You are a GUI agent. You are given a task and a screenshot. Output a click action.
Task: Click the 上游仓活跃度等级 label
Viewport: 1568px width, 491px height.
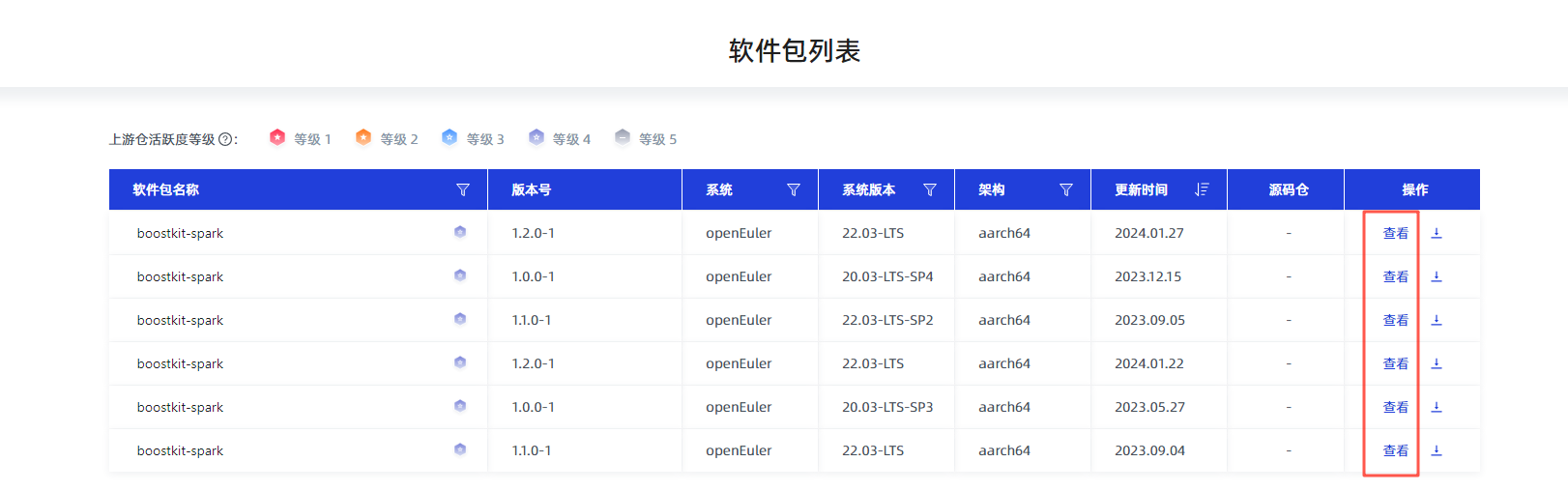[162, 139]
